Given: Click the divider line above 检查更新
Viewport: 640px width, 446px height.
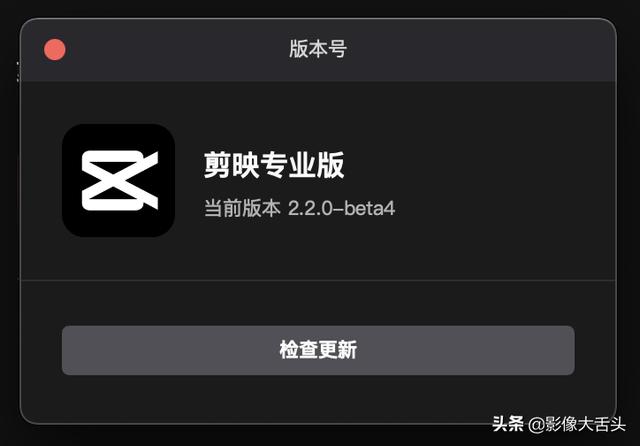Looking at the screenshot, I should [318, 280].
